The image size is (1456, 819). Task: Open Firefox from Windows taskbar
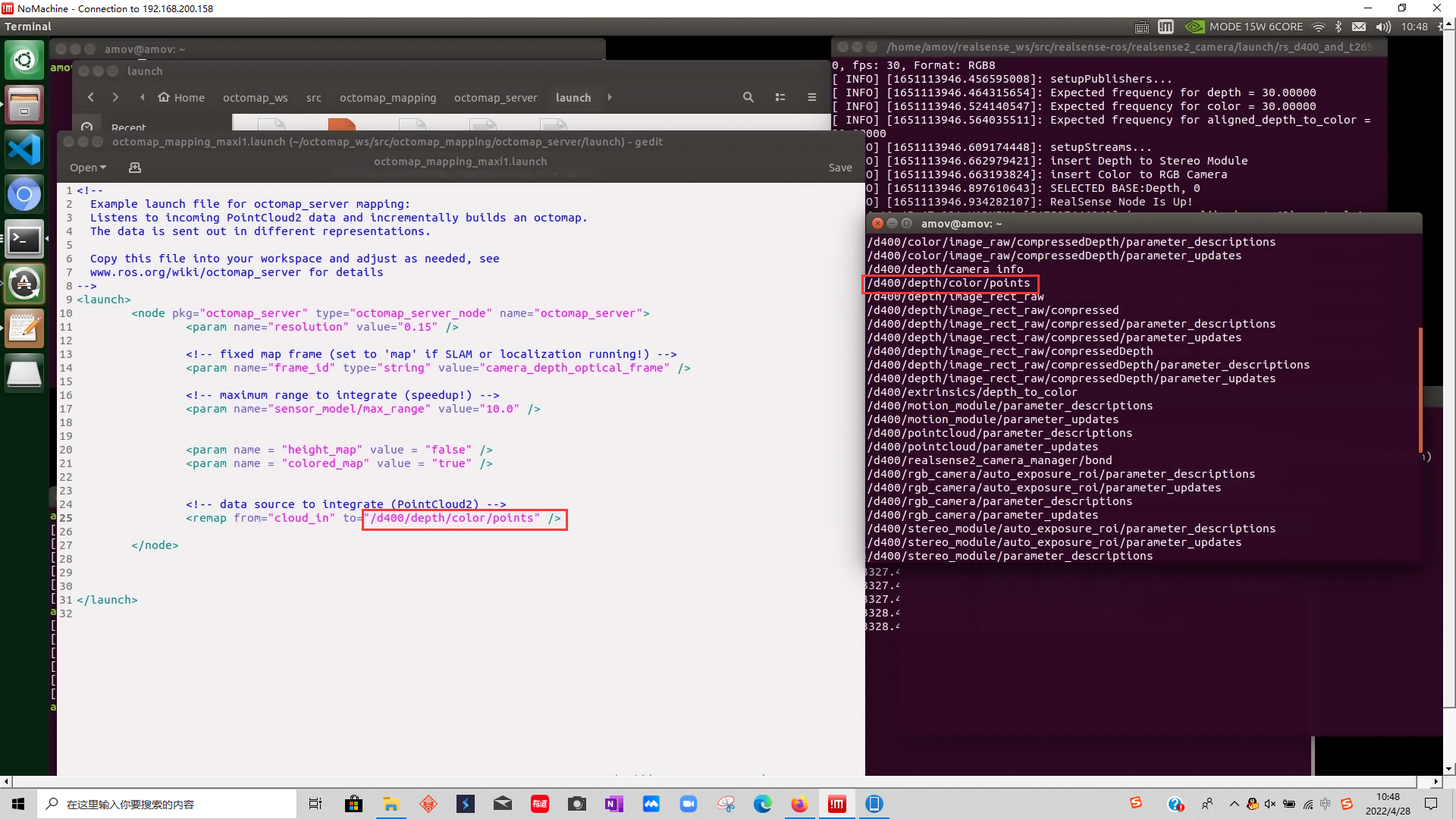click(x=799, y=804)
